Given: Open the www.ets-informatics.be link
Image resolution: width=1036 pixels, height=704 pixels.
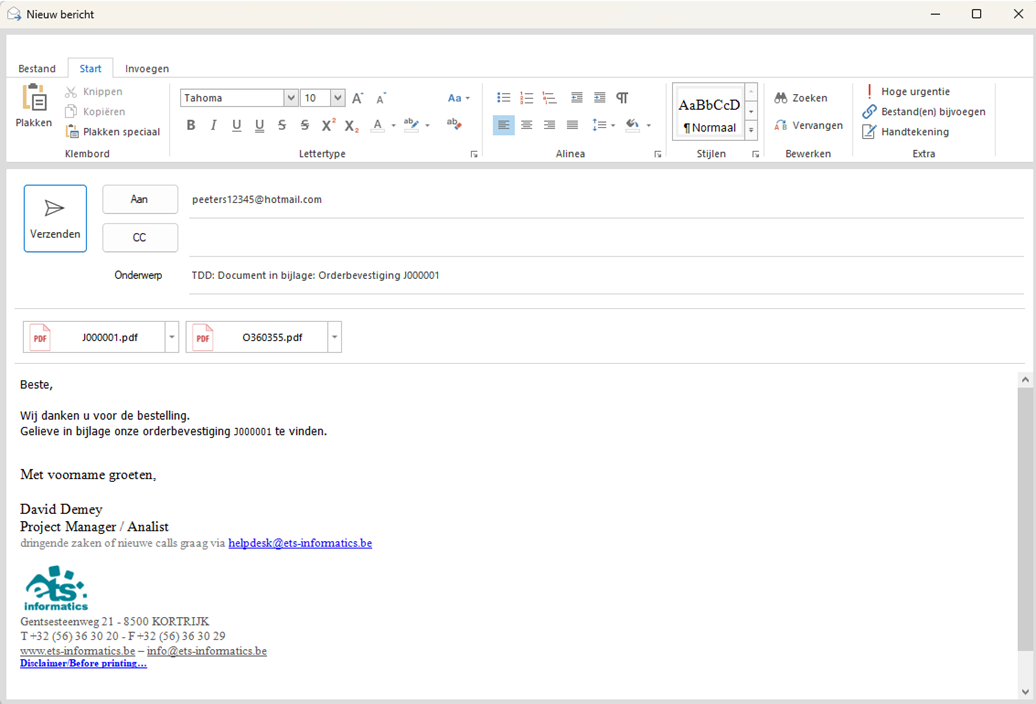Looking at the screenshot, I should click(x=77, y=651).
